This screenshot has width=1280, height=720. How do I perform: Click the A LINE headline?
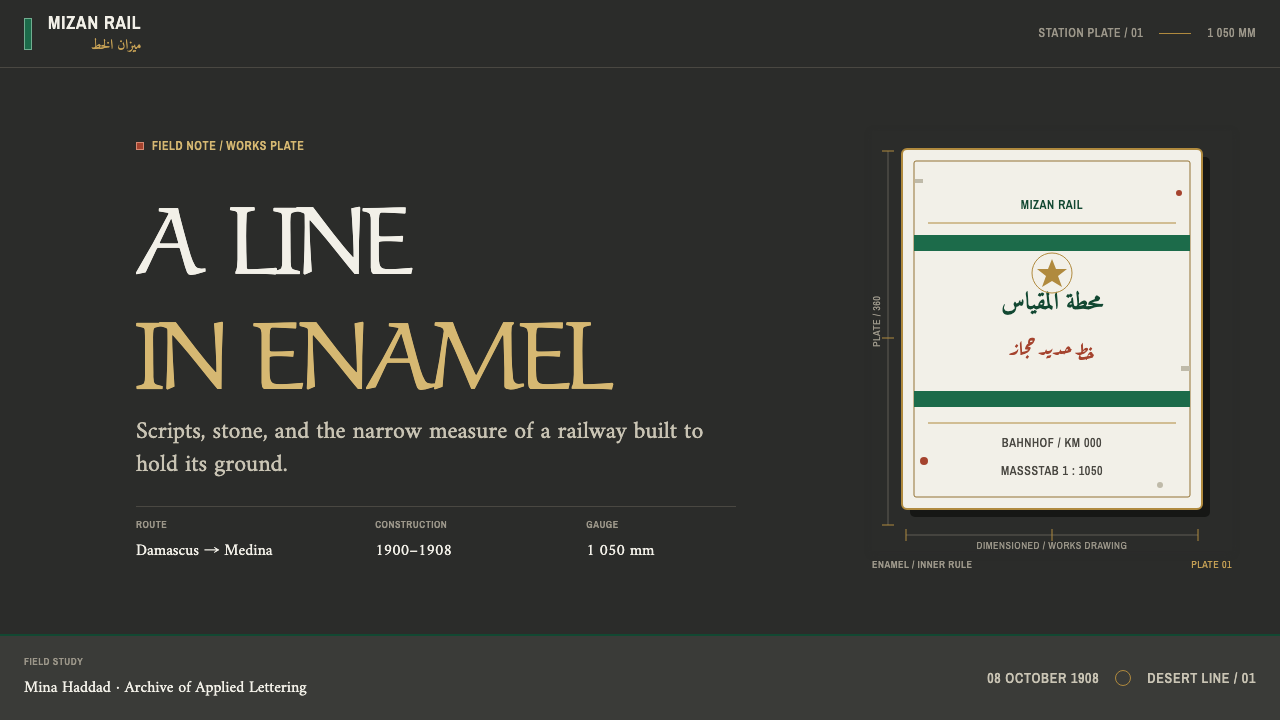click(x=273, y=241)
